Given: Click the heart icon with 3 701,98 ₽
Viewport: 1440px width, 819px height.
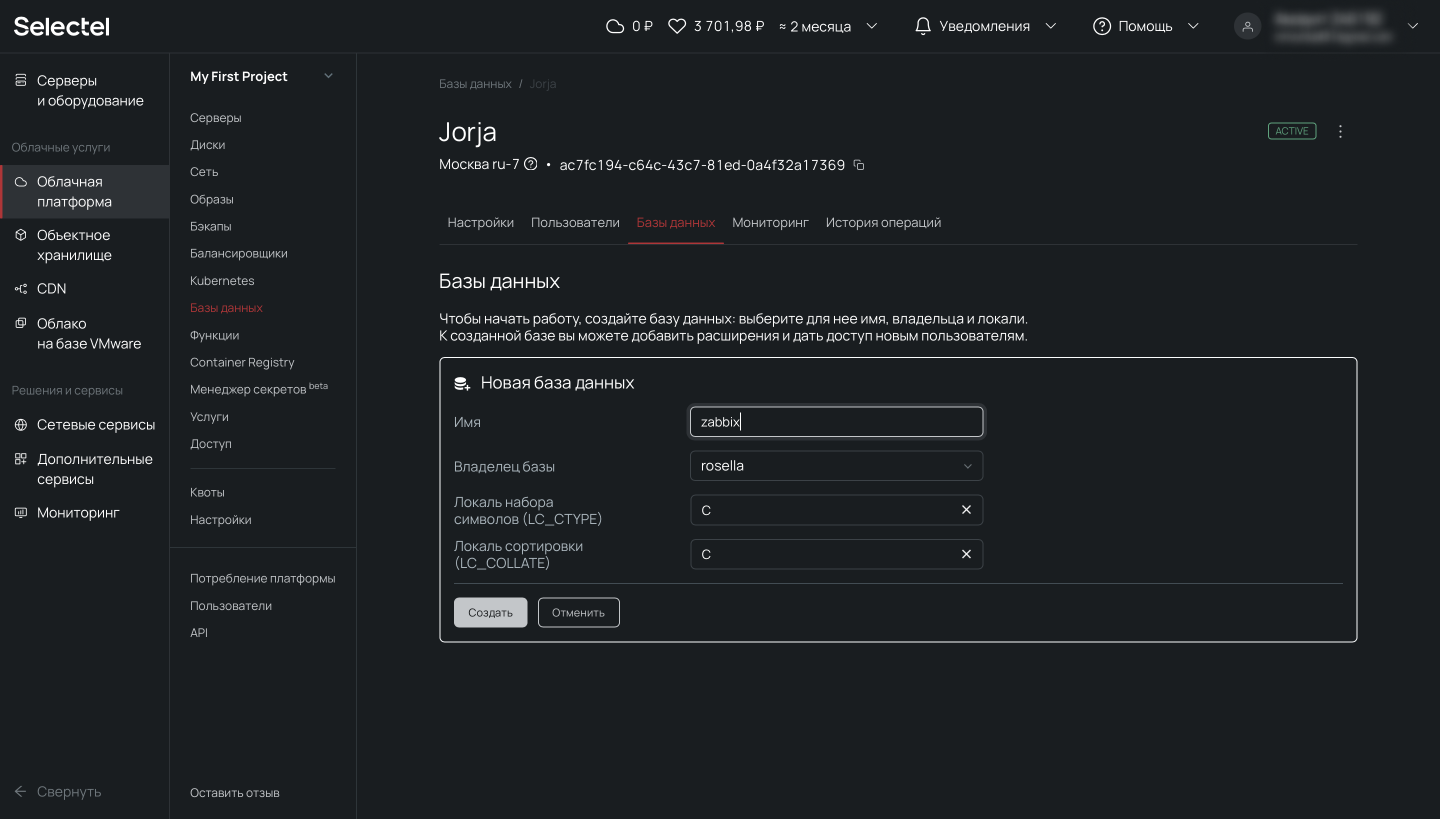Looking at the screenshot, I should [677, 25].
